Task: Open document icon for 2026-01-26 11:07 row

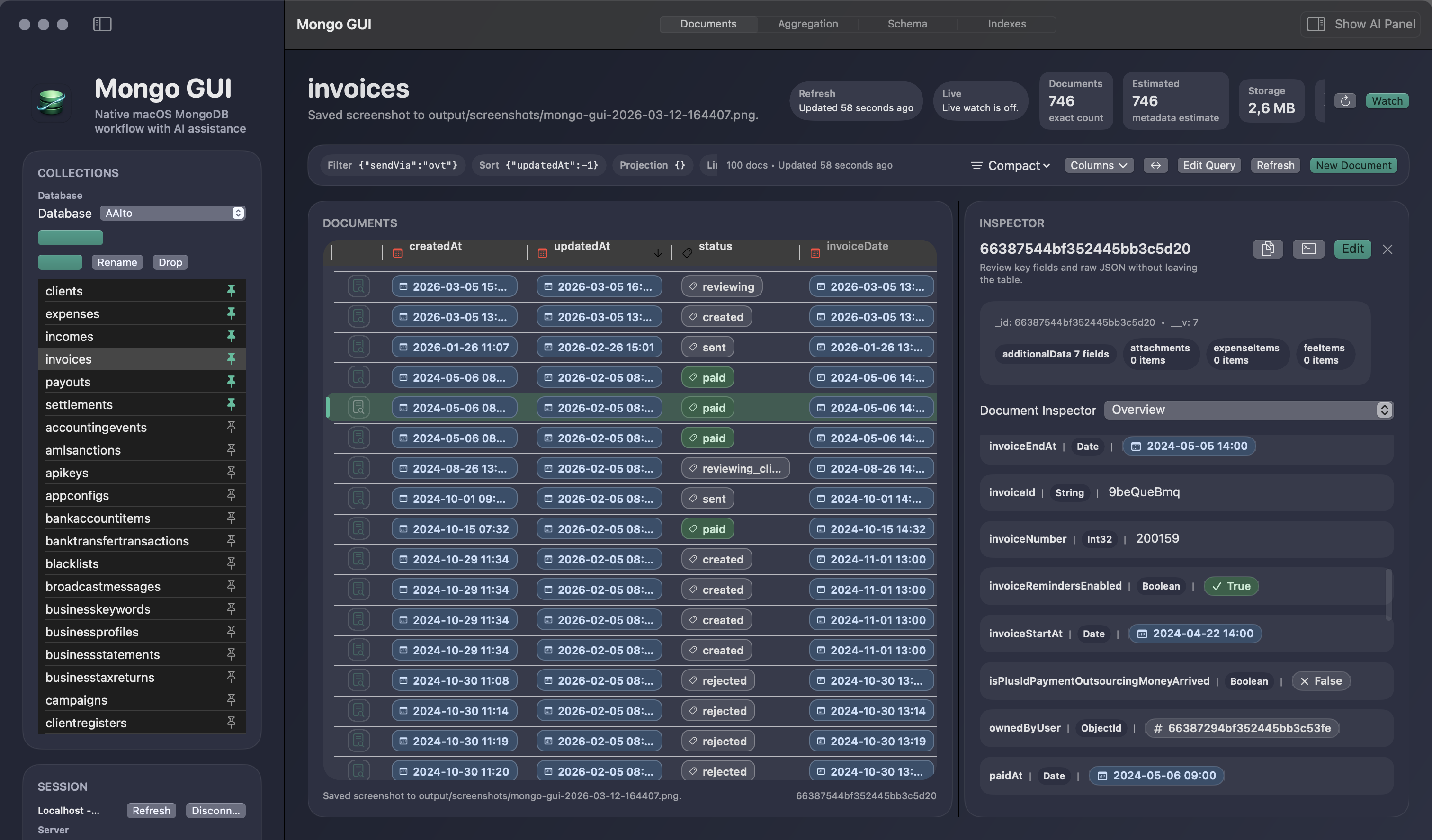Action: 358,347
